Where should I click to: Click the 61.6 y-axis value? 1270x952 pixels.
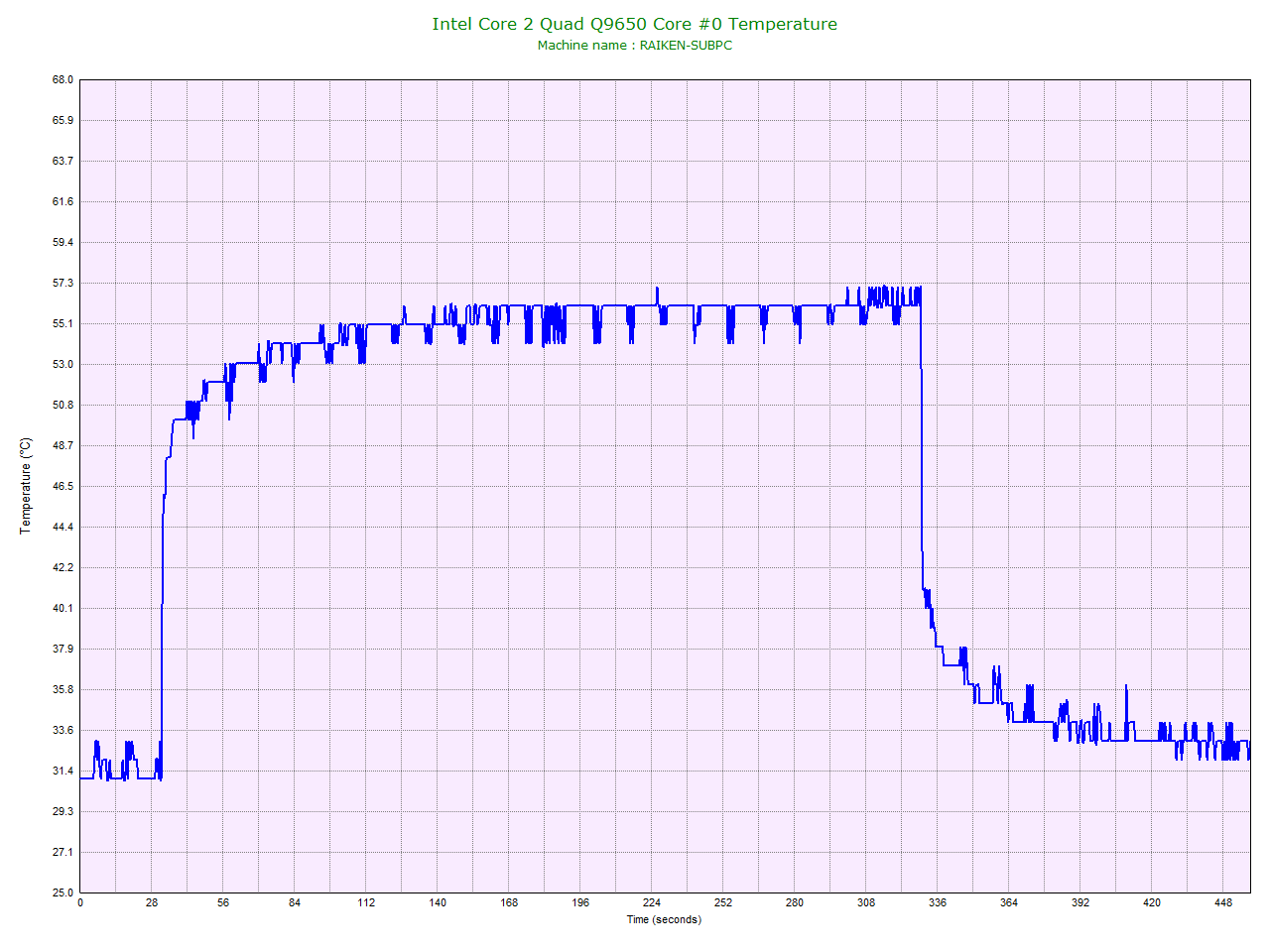tap(63, 201)
